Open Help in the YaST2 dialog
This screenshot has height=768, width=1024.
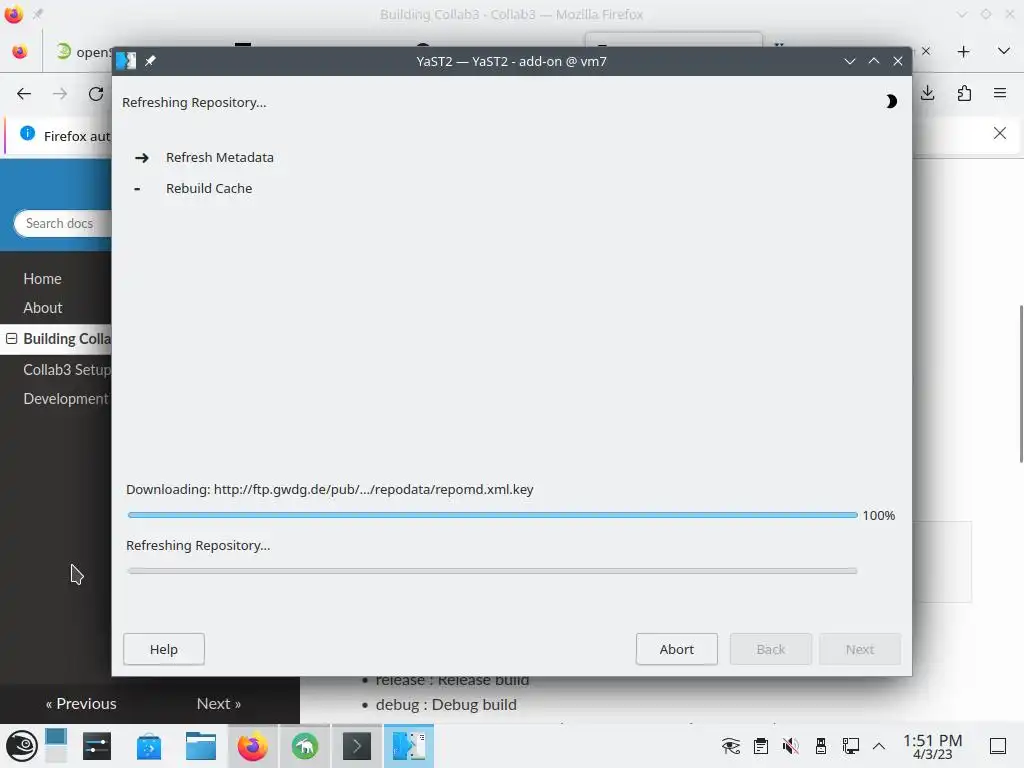coord(164,649)
